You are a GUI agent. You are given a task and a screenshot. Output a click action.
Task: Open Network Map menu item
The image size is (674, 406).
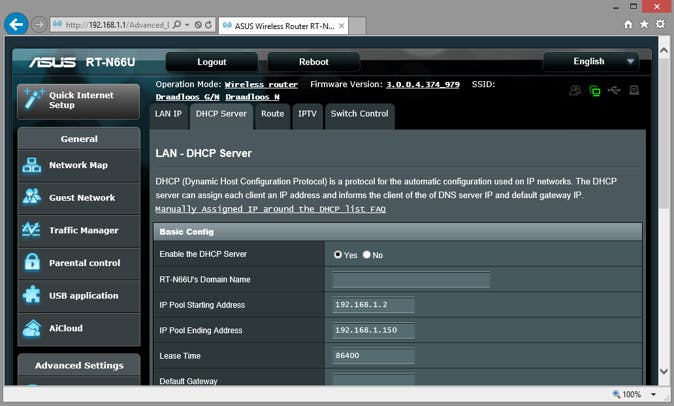(x=79, y=165)
